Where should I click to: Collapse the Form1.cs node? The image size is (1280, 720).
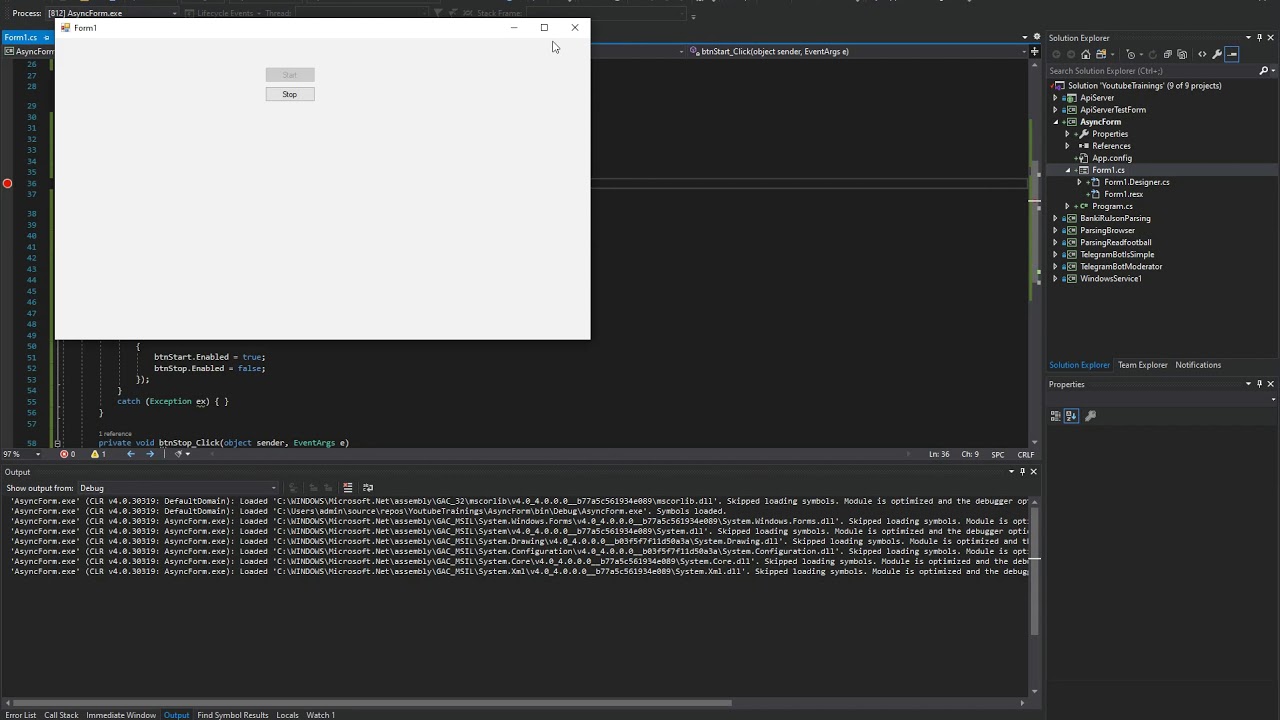point(1067,170)
